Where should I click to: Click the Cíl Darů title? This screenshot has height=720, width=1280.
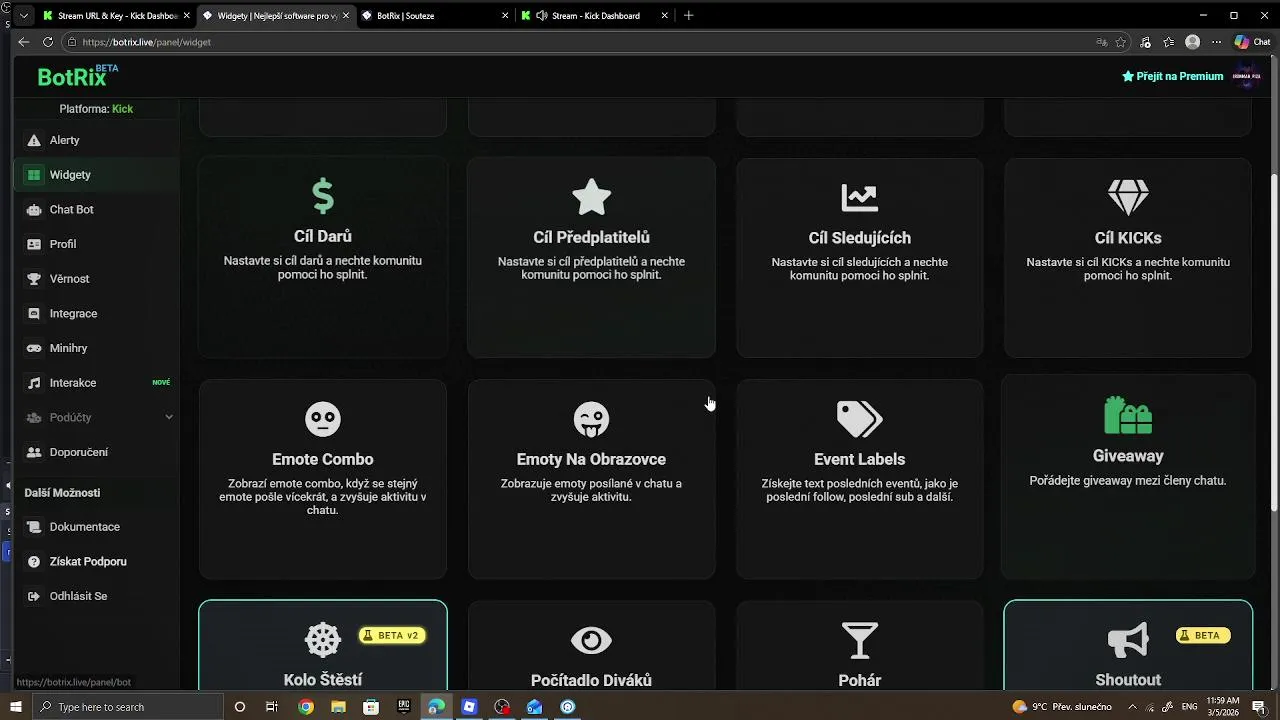[x=323, y=237]
